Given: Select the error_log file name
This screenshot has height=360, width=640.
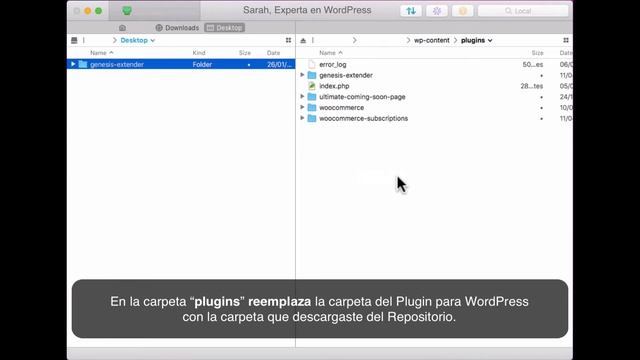Looking at the screenshot, I should pyautogui.click(x=333, y=64).
